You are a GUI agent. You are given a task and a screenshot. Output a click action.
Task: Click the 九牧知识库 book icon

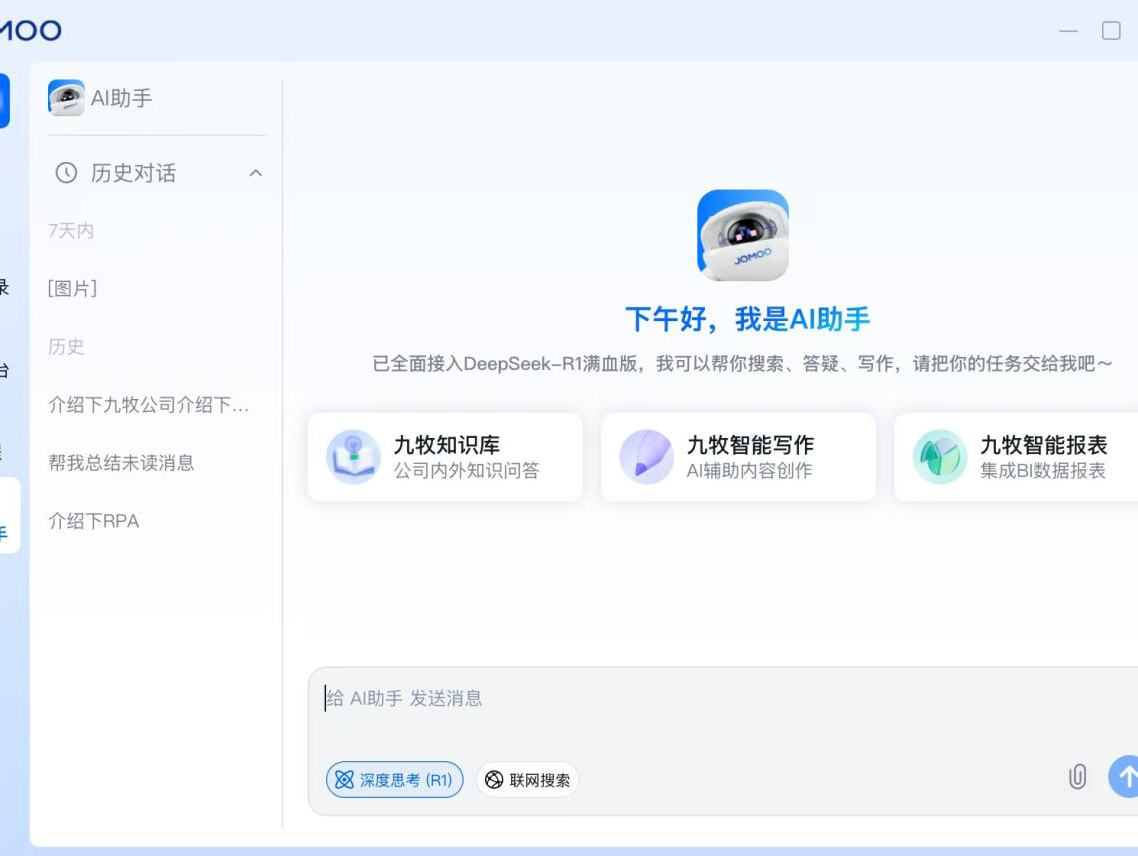[353, 457]
